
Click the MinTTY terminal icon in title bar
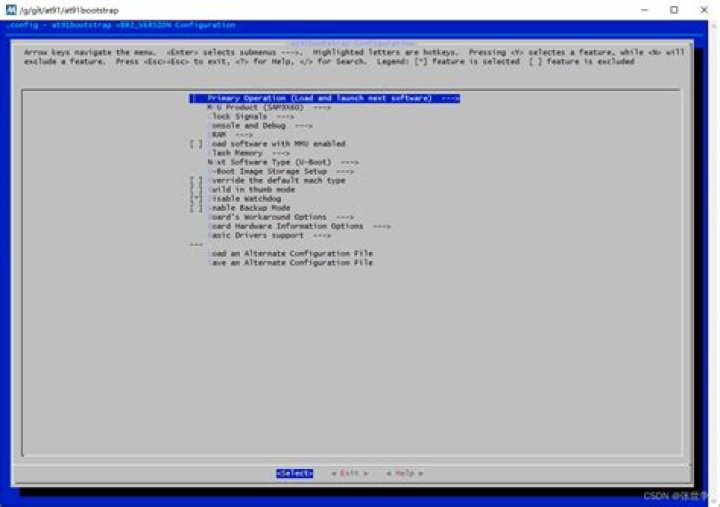[11, 10]
